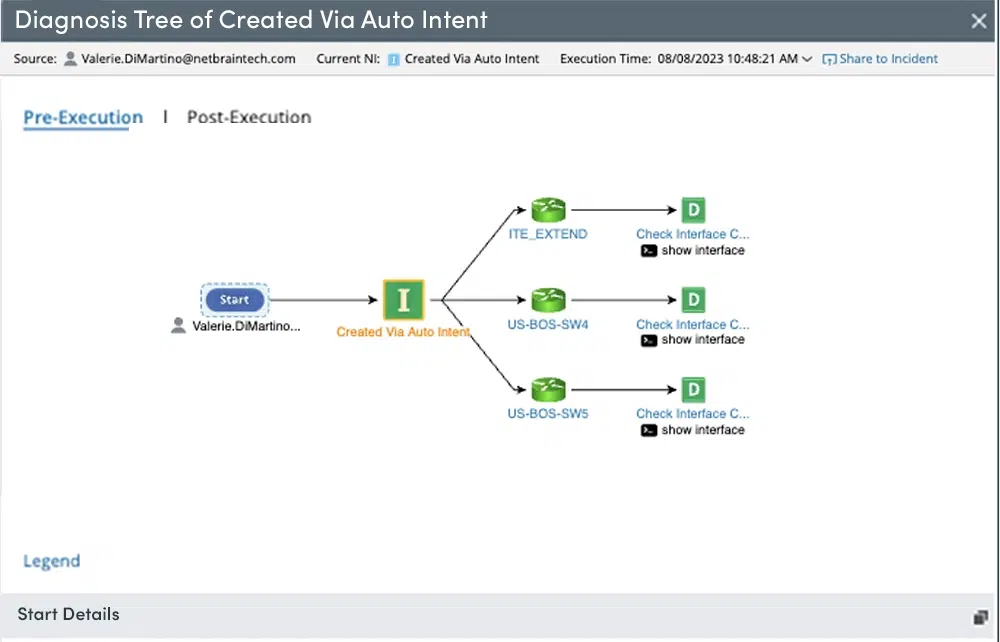1000x642 pixels.
Task: Open Share to Incident link
Action: click(x=888, y=59)
